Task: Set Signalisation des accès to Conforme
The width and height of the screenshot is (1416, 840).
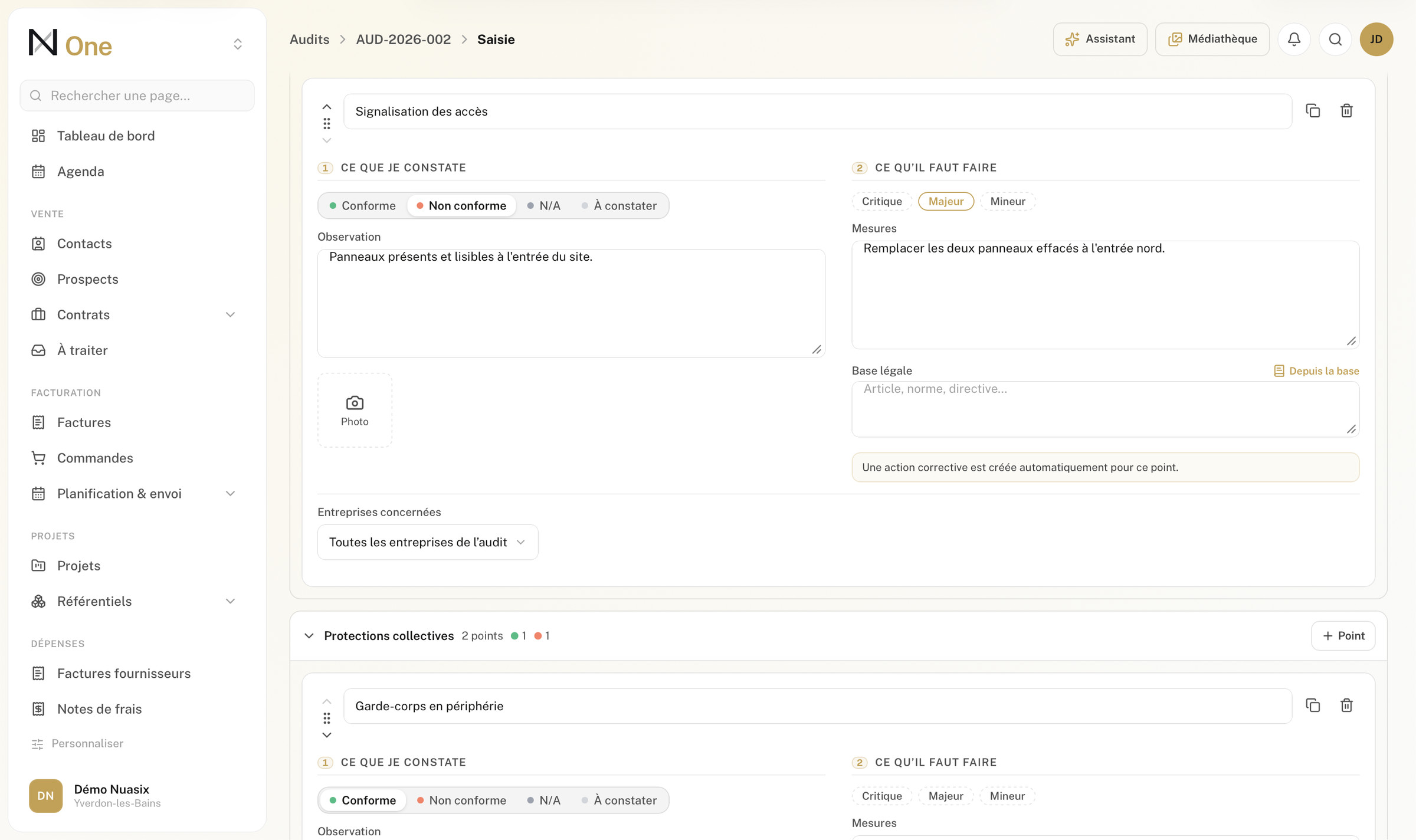Action: point(362,205)
